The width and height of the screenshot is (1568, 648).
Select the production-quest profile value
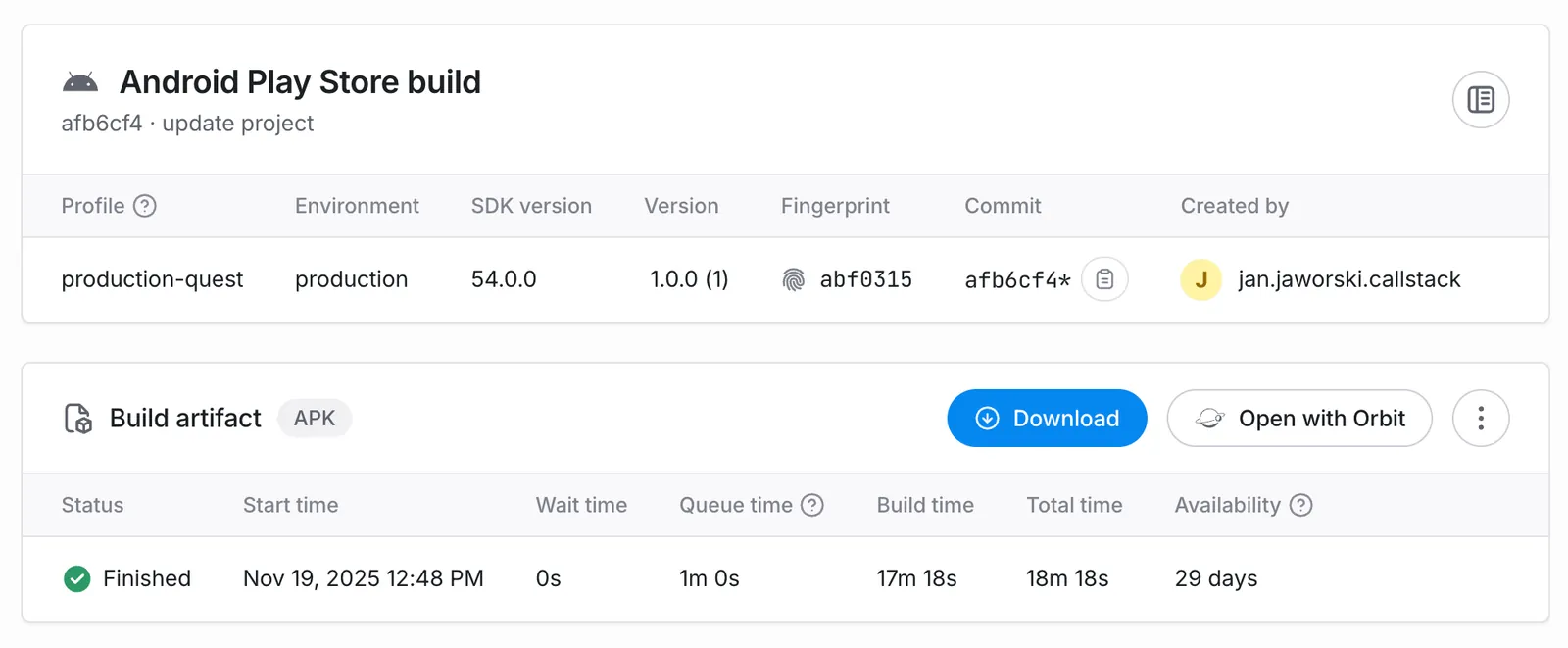(x=152, y=279)
